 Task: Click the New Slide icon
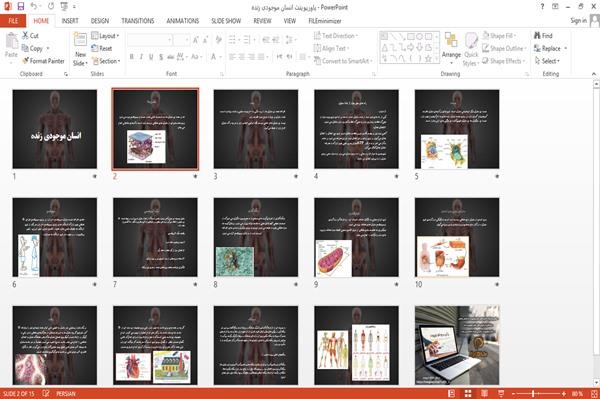click(80, 40)
